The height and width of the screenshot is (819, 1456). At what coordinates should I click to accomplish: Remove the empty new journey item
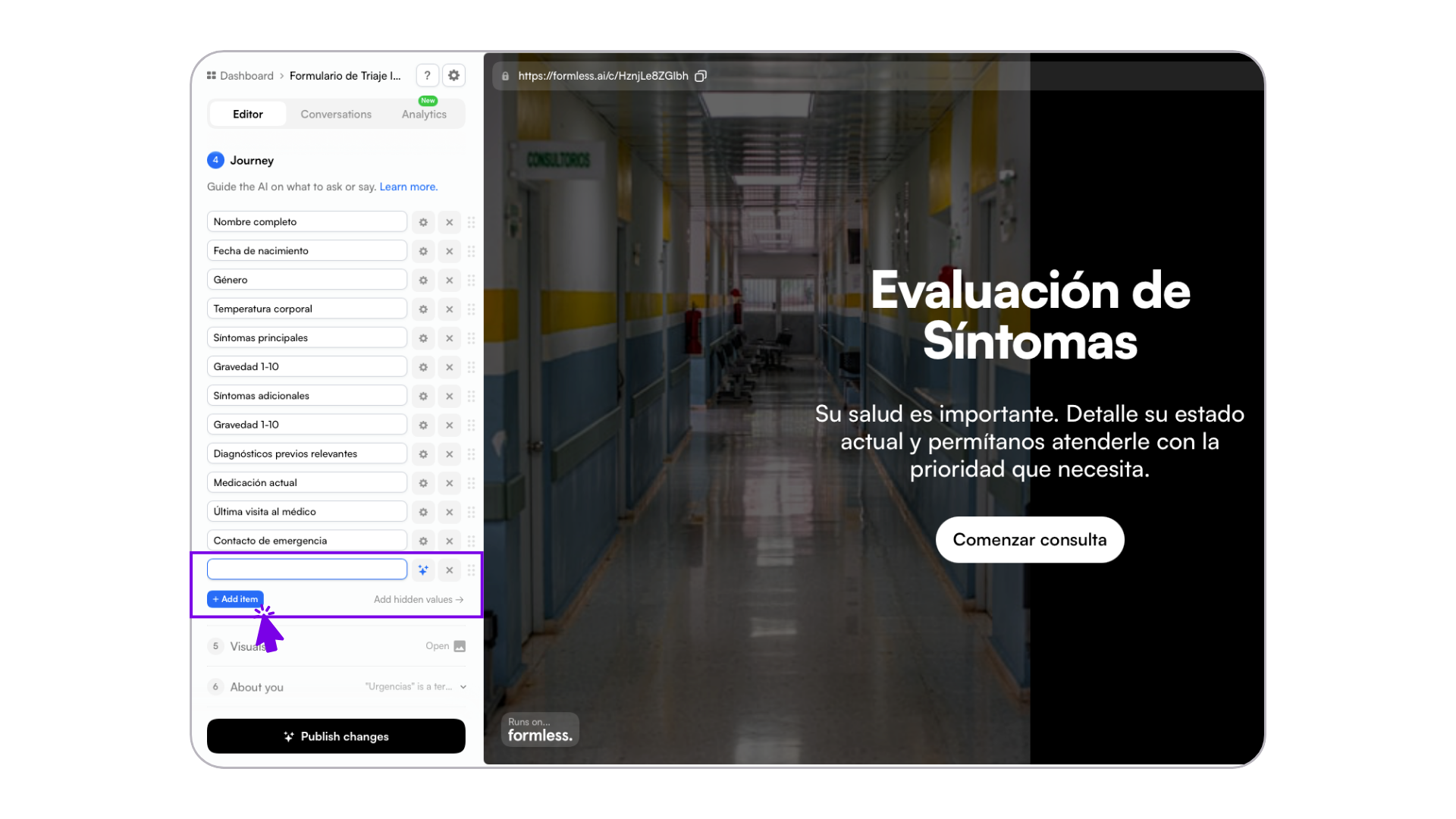[x=449, y=570]
